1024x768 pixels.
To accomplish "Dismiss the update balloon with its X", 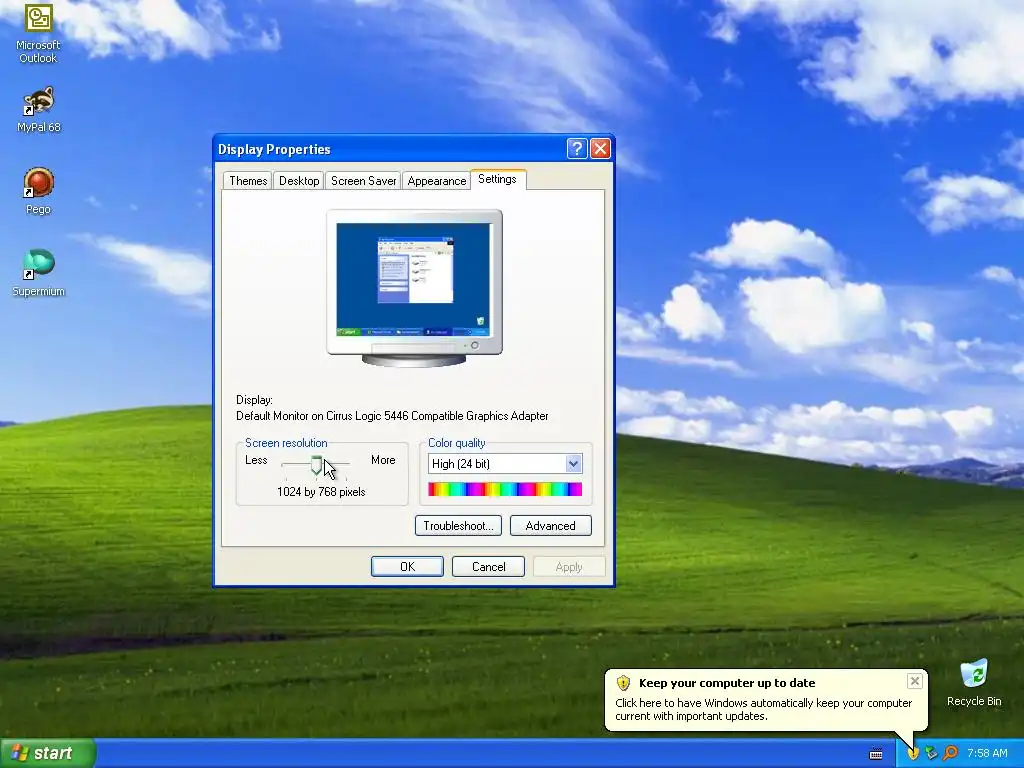I will click(x=914, y=681).
